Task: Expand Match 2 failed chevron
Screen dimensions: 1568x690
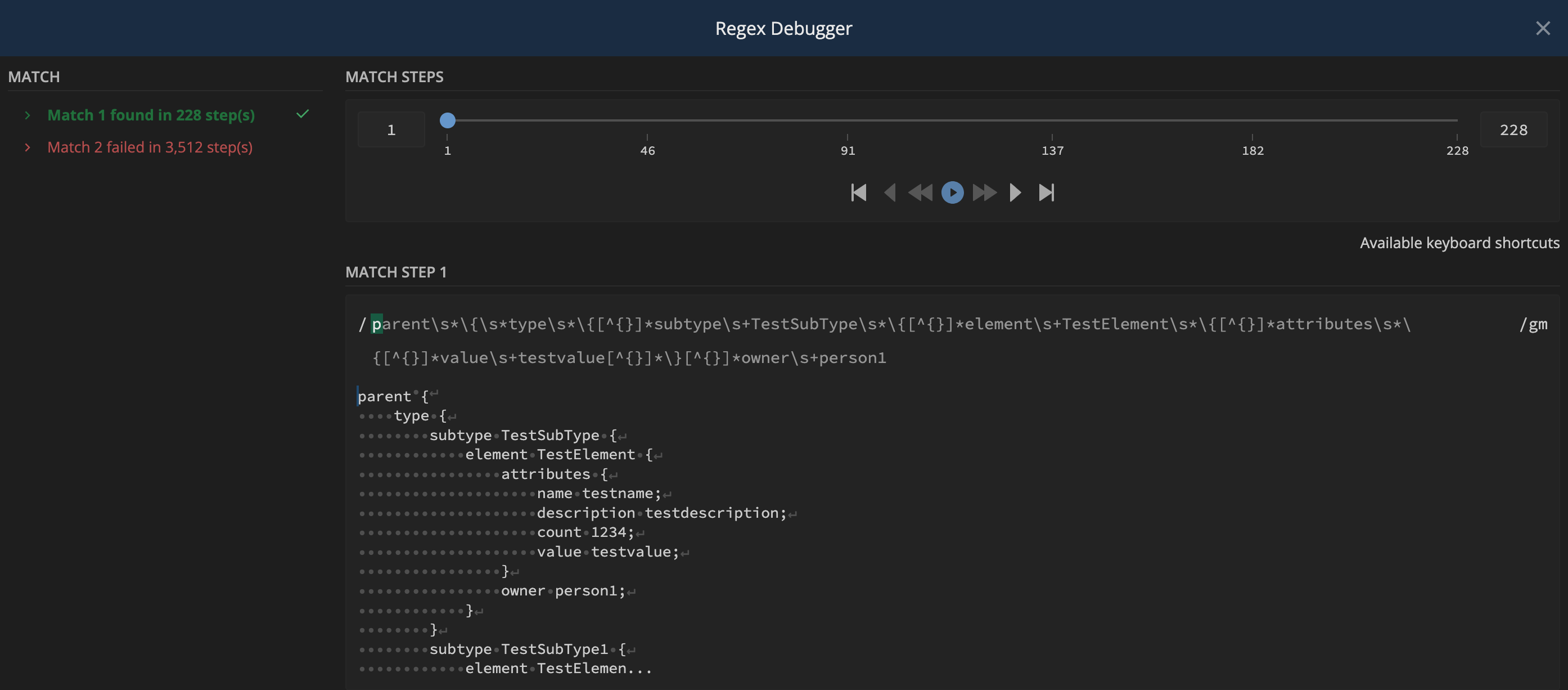Action: pyautogui.click(x=28, y=147)
